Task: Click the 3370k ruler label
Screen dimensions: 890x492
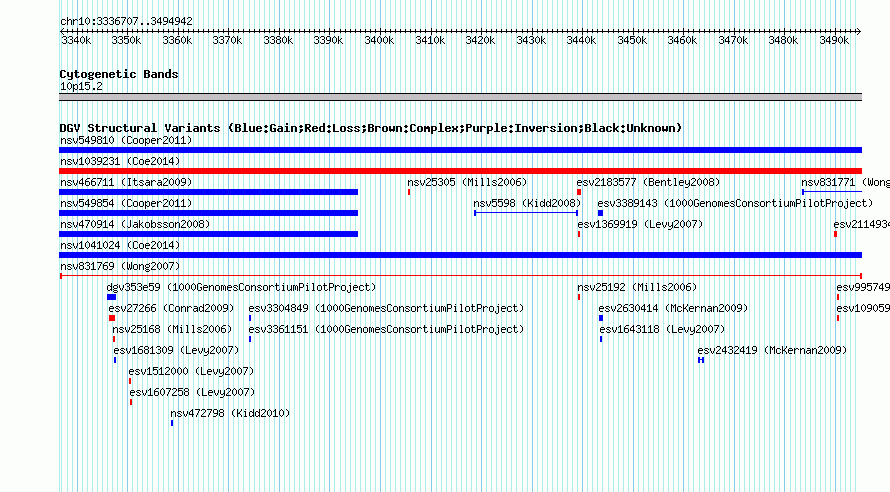Action: 227,40
